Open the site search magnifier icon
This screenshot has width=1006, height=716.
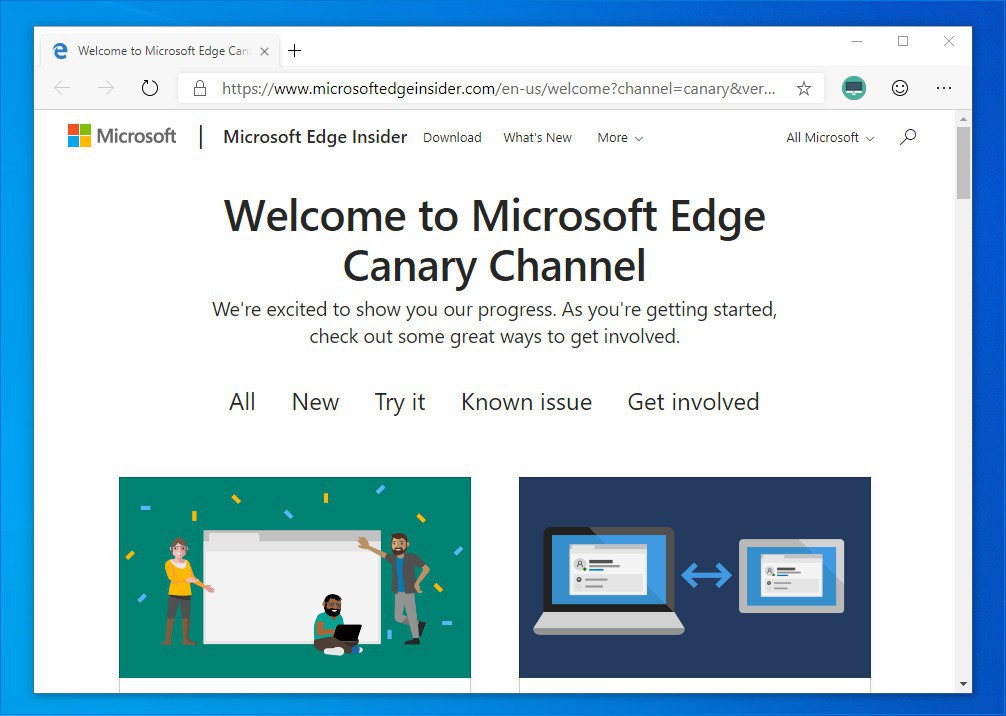[x=907, y=137]
